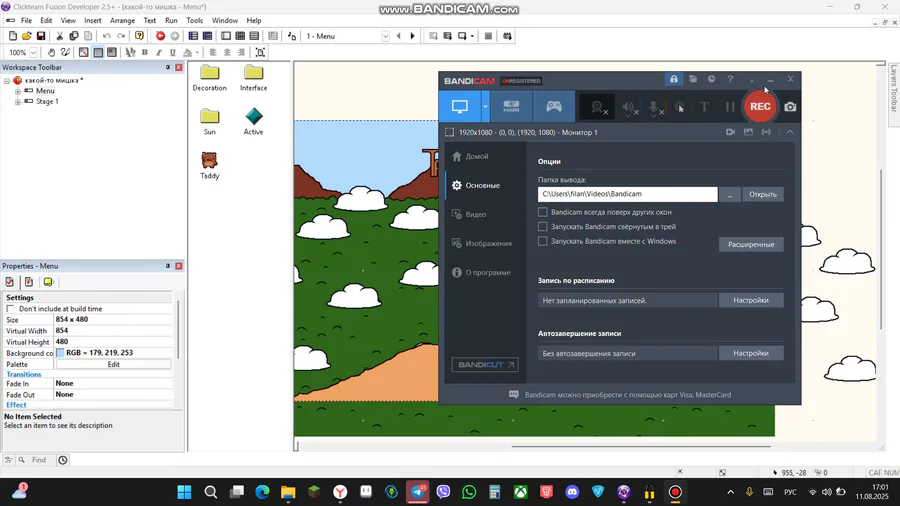Click the Background color swatch RGB 179,219,253
The width and height of the screenshot is (900, 506).
coord(60,353)
